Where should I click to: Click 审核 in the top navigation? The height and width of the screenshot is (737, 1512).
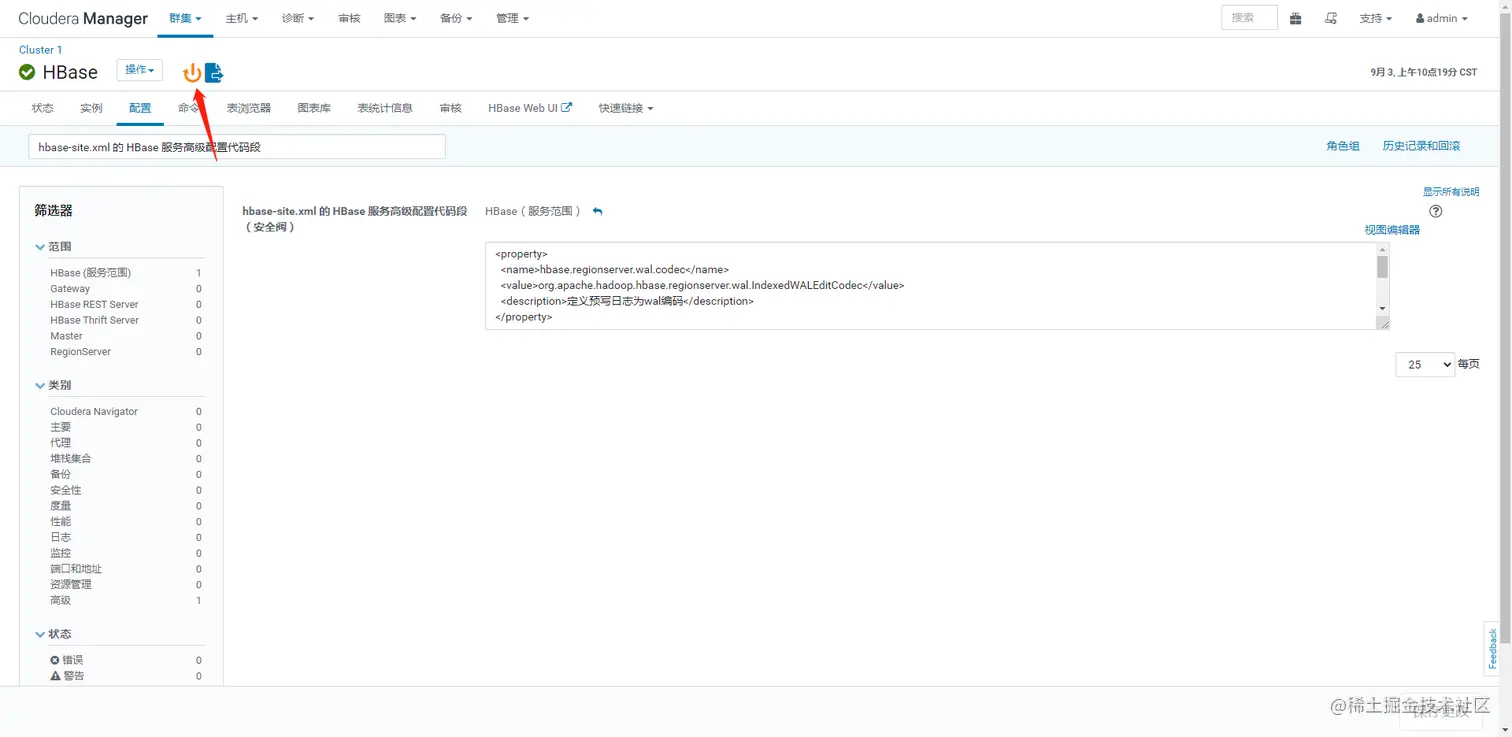pos(349,18)
